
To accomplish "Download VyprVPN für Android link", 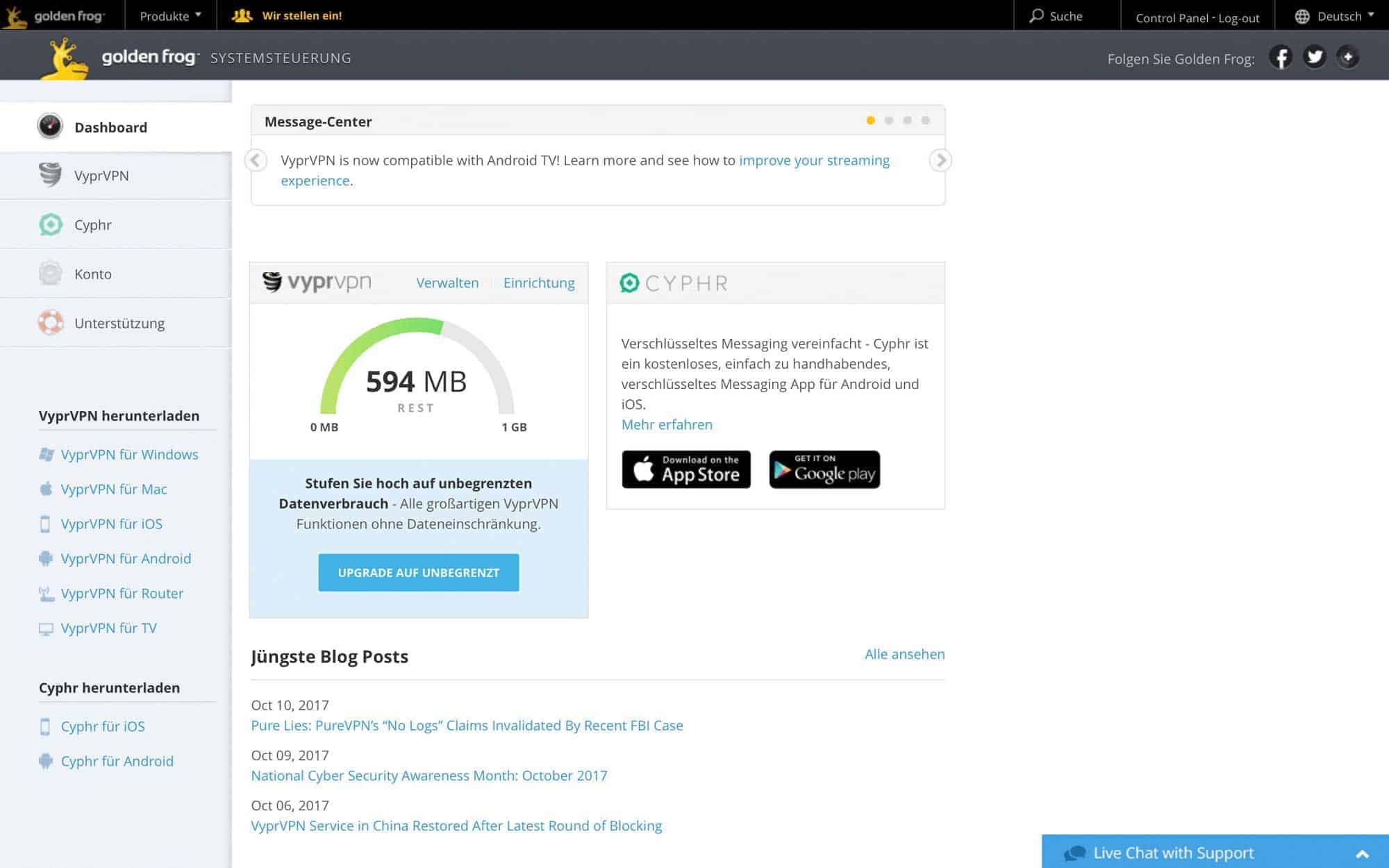I will click(x=126, y=558).
